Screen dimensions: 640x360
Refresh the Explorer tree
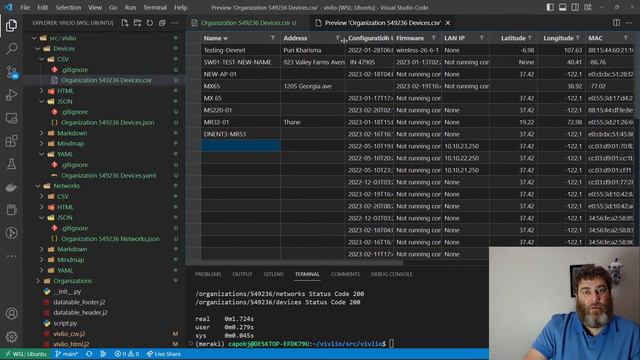pos(150,23)
